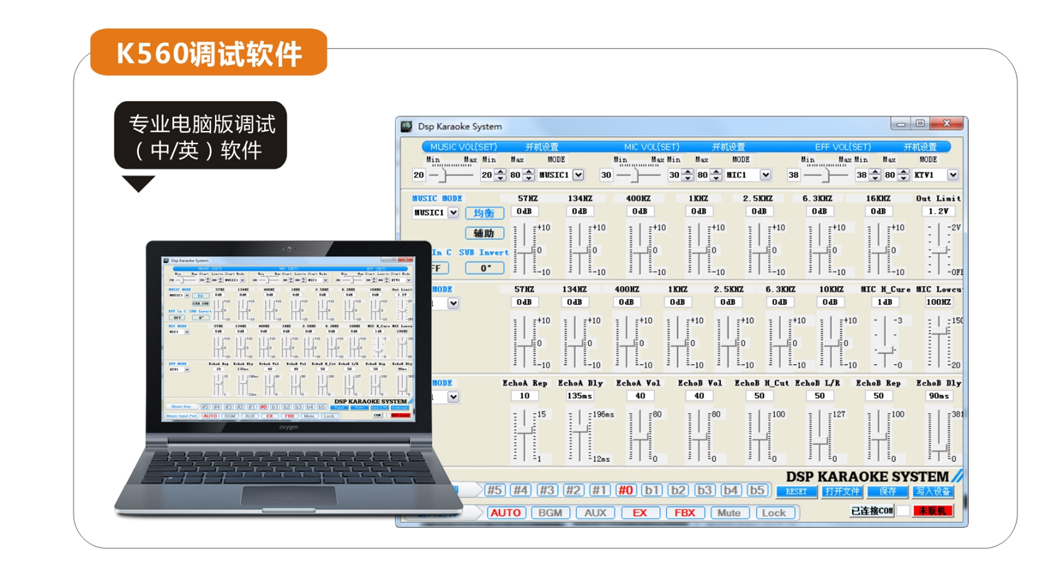This screenshot has height=564, width=1058.
Task: Click the EchoA Dly slider
Action: [580, 435]
